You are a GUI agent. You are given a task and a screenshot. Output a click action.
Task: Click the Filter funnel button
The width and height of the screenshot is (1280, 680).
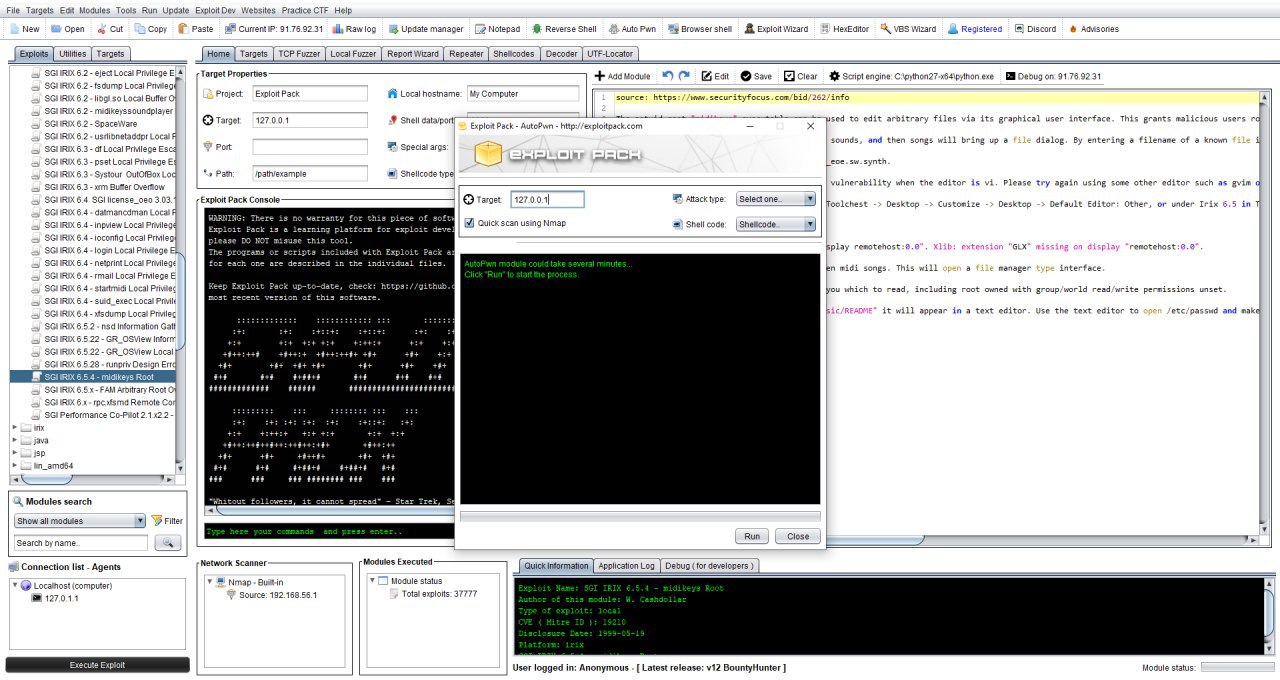point(167,521)
